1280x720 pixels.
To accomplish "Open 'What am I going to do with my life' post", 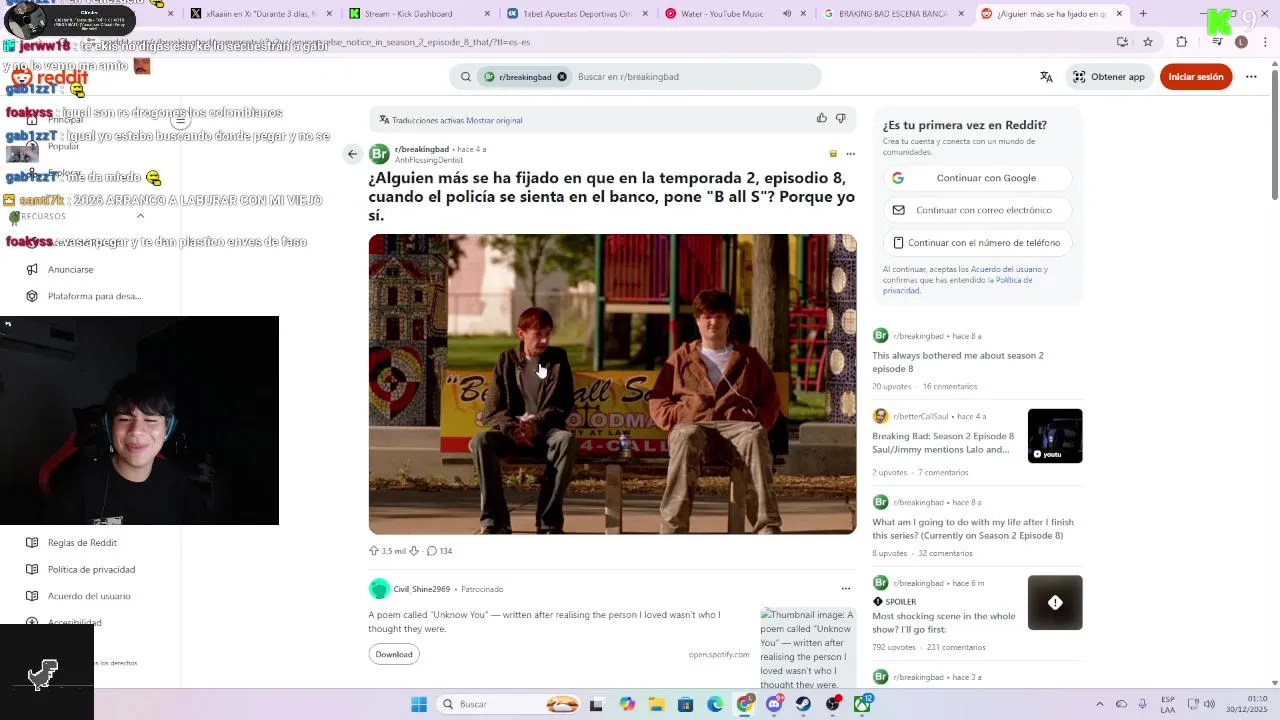I will coord(972,529).
